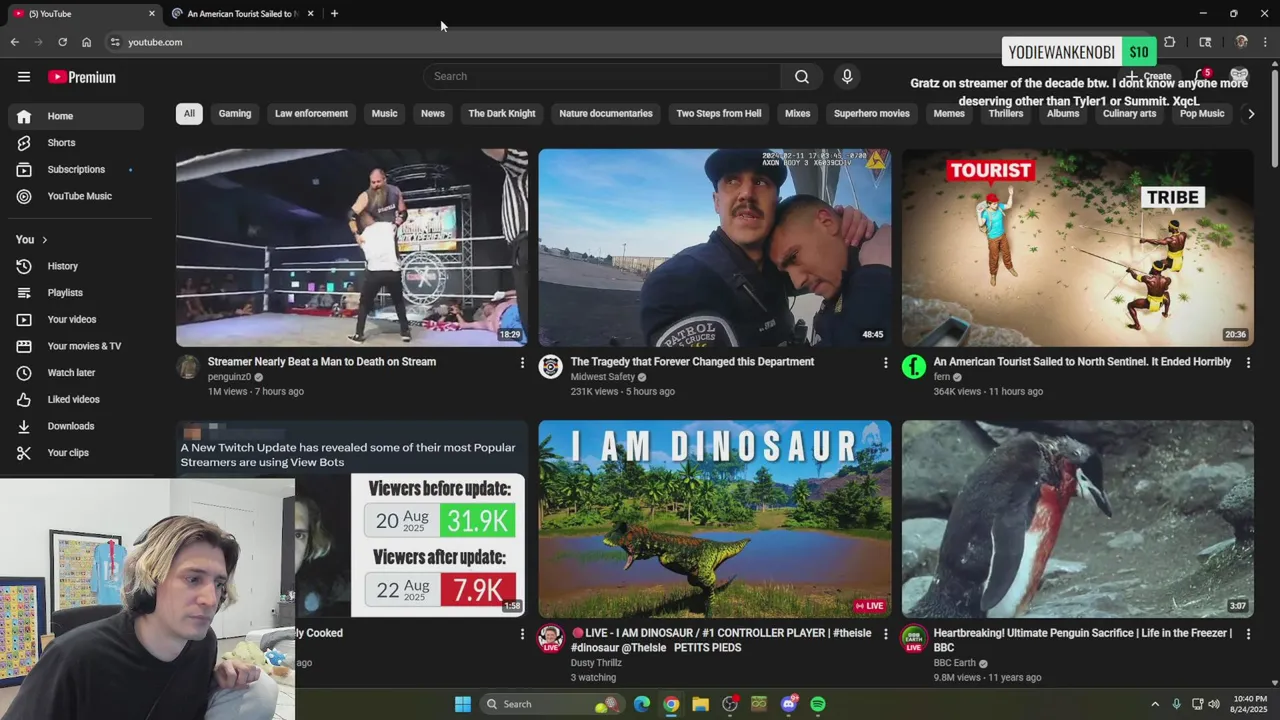Select the Two Steps from Hell chip
This screenshot has width=1280, height=720.
pyautogui.click(x=719, y=113)
